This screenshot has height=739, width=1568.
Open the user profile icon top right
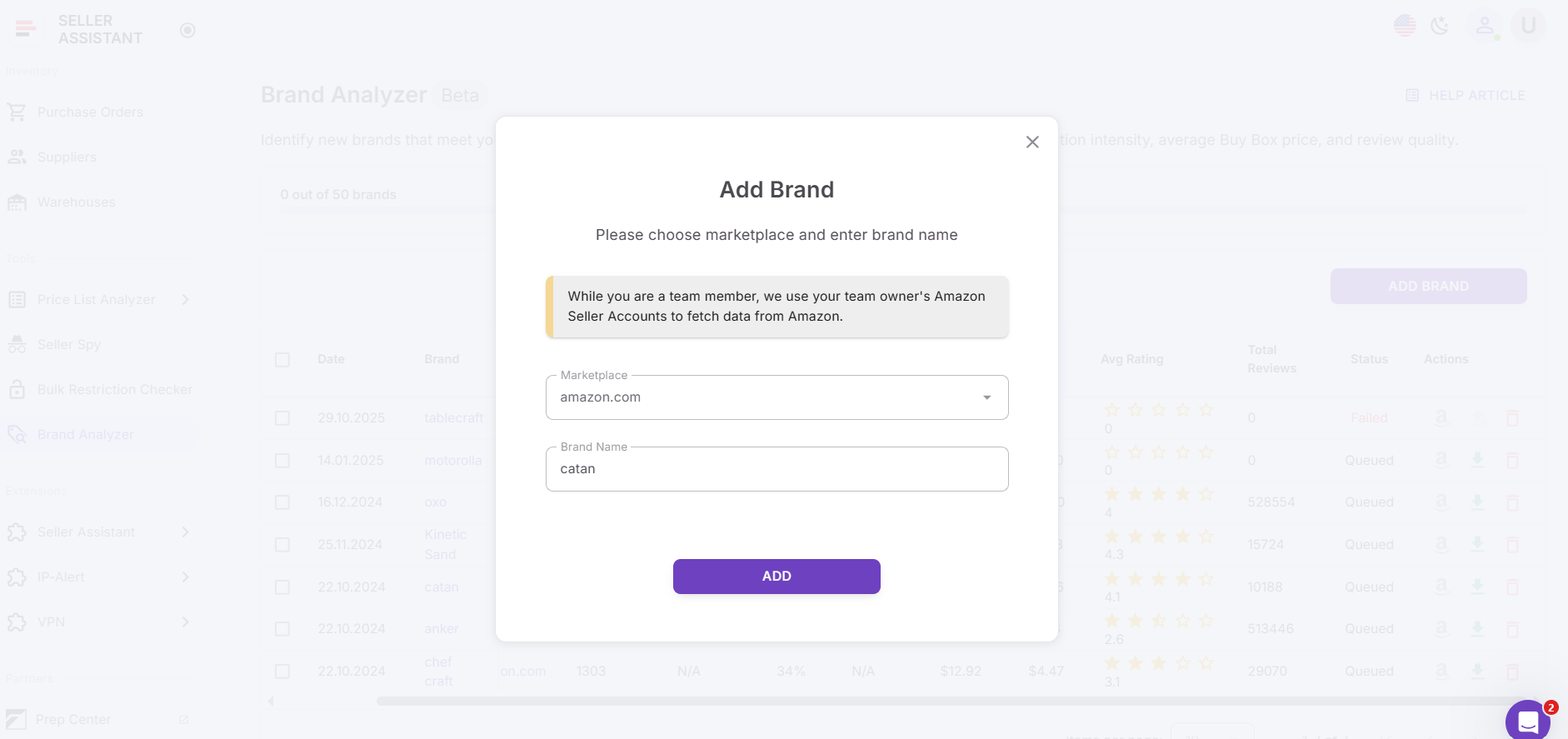point(1486,26)
